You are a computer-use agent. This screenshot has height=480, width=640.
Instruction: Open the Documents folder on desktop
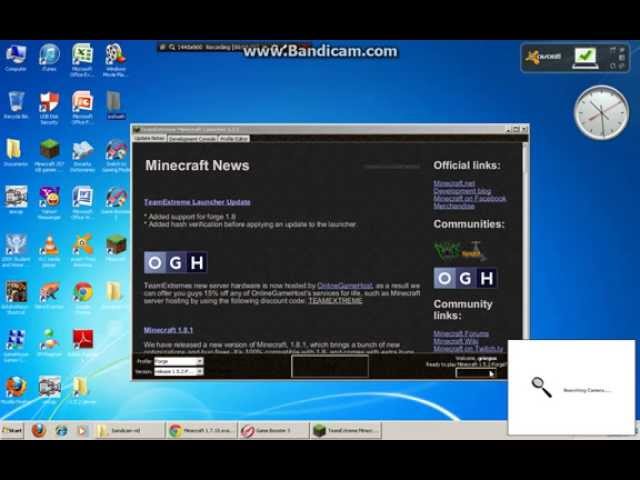[x=16, y=153]
